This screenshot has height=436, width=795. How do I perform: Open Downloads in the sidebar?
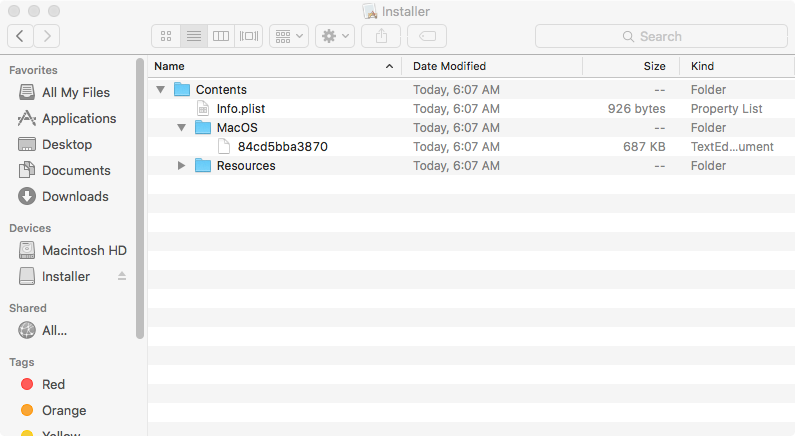[75, 196]
